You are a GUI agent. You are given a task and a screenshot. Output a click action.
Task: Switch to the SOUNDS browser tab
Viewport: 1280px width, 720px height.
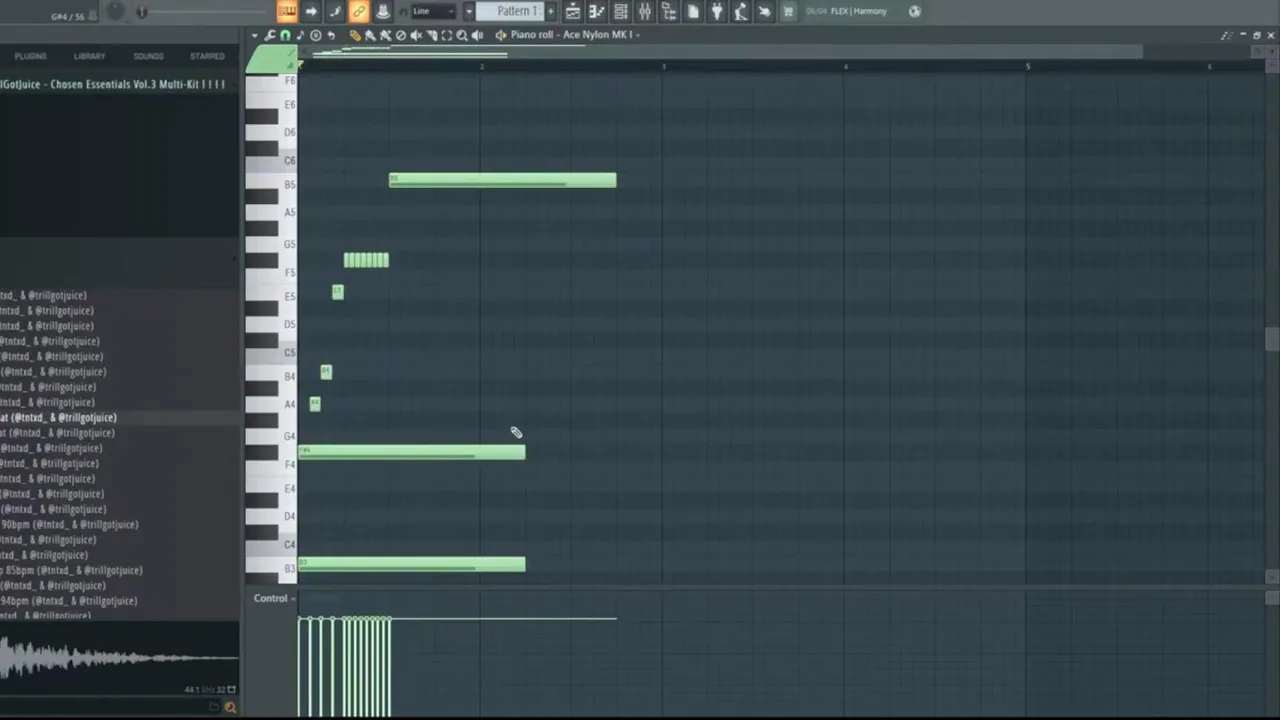(x=148, y=56)
